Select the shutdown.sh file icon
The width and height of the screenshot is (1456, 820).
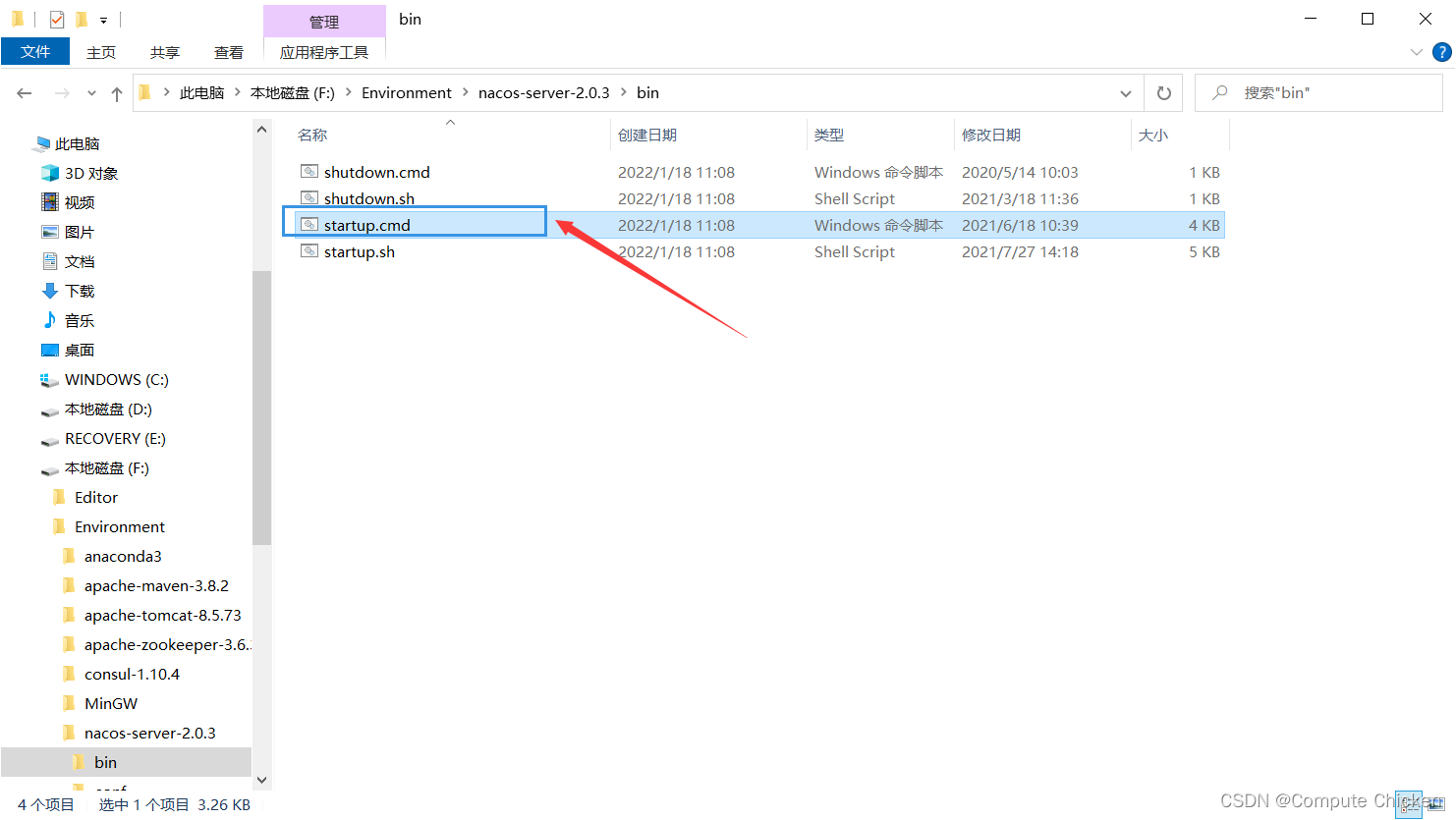point(309,198)
